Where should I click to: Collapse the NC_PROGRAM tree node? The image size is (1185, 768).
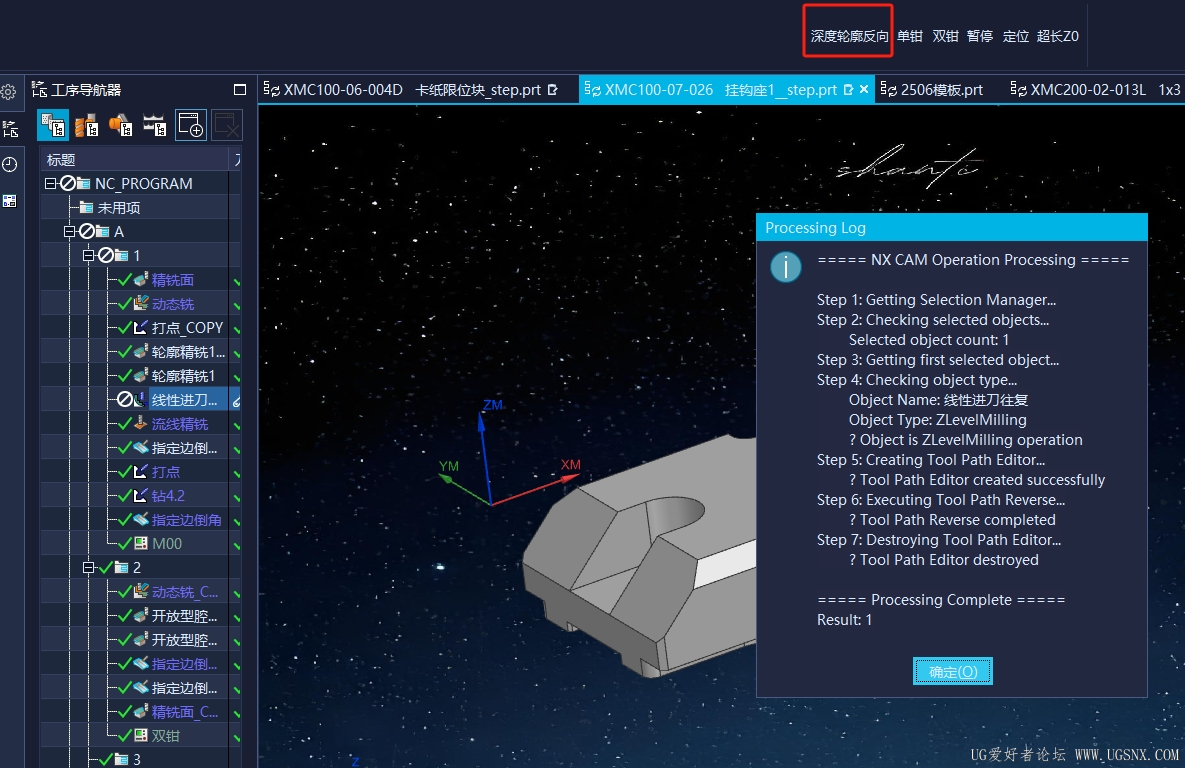pos(51,184)
